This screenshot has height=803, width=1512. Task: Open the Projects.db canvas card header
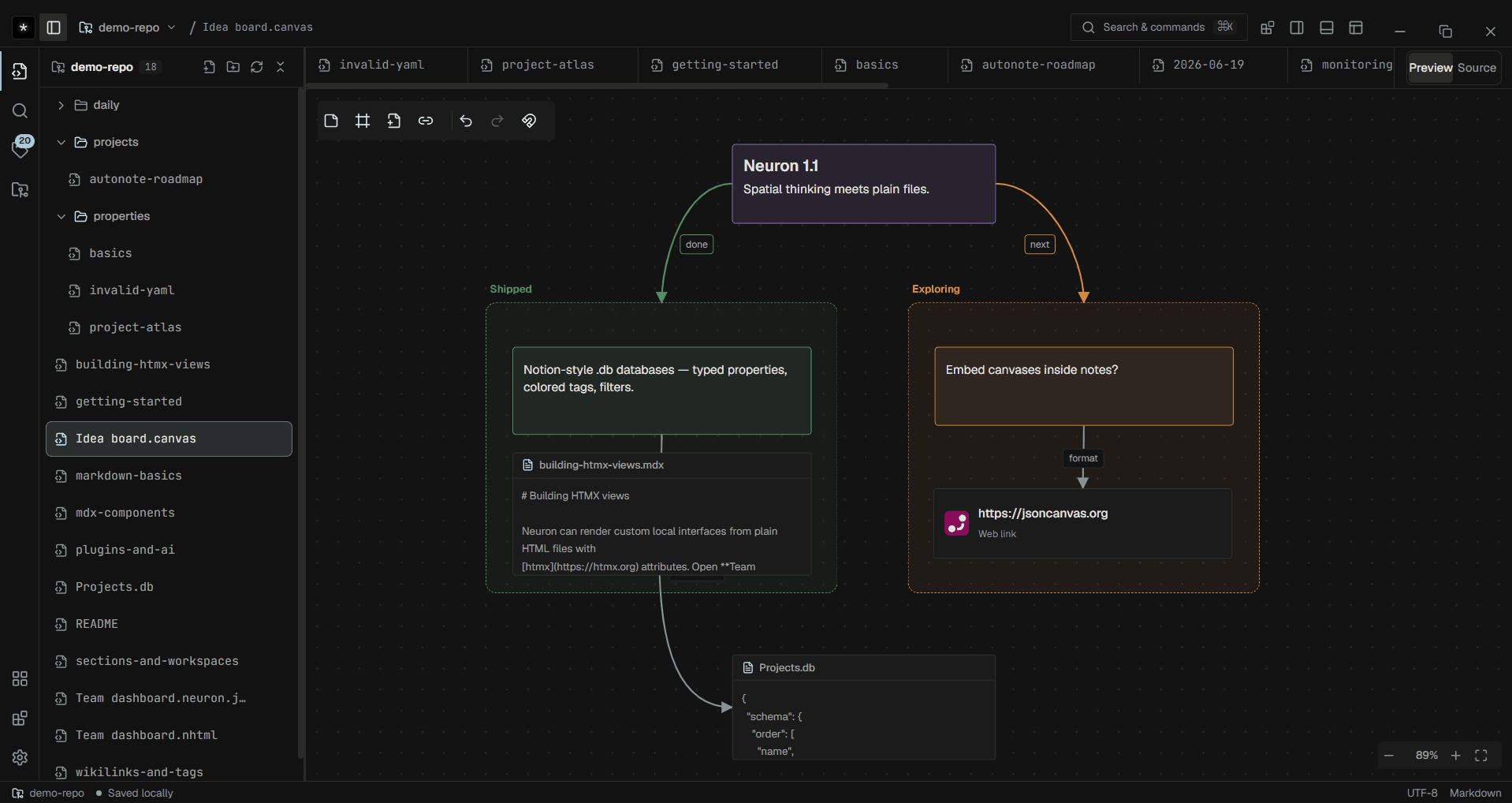click(x=863, y=668)
